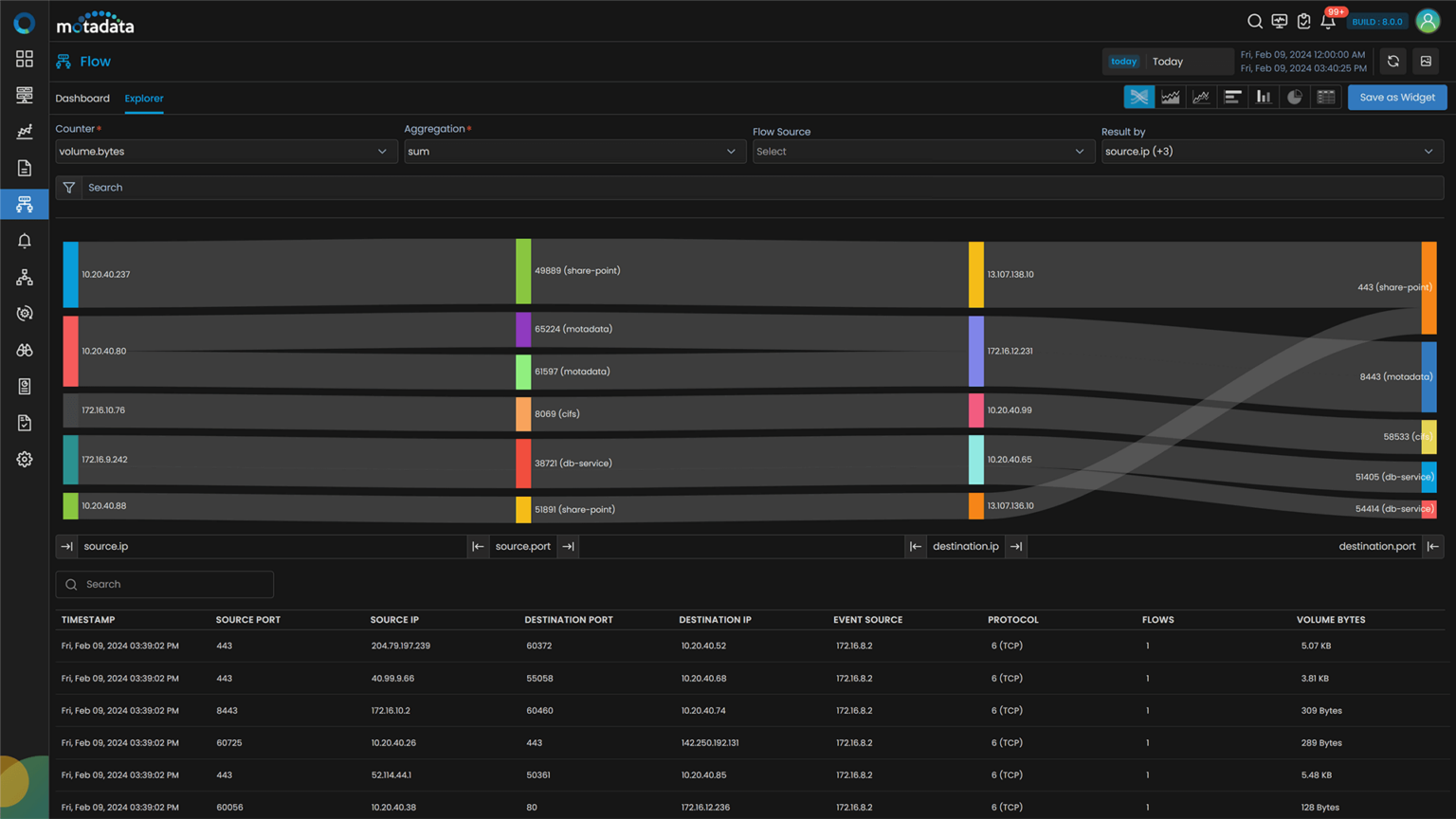This screenshot has width=1456, height=819.
Task: Open the alerts bell in the left sidebar
Action: tap(24, 240)
